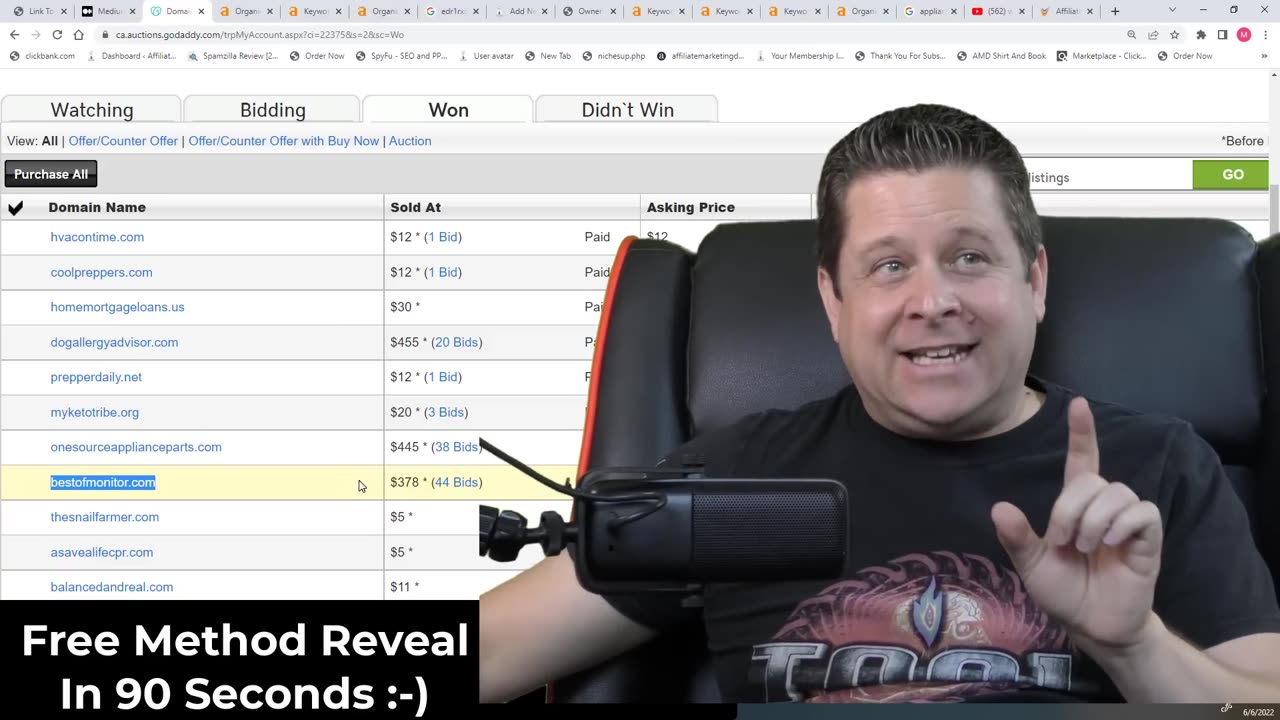Bookmark this page with star icon
The width and height of the screenshot is (1280, 720).
[x=1174, y=34]
